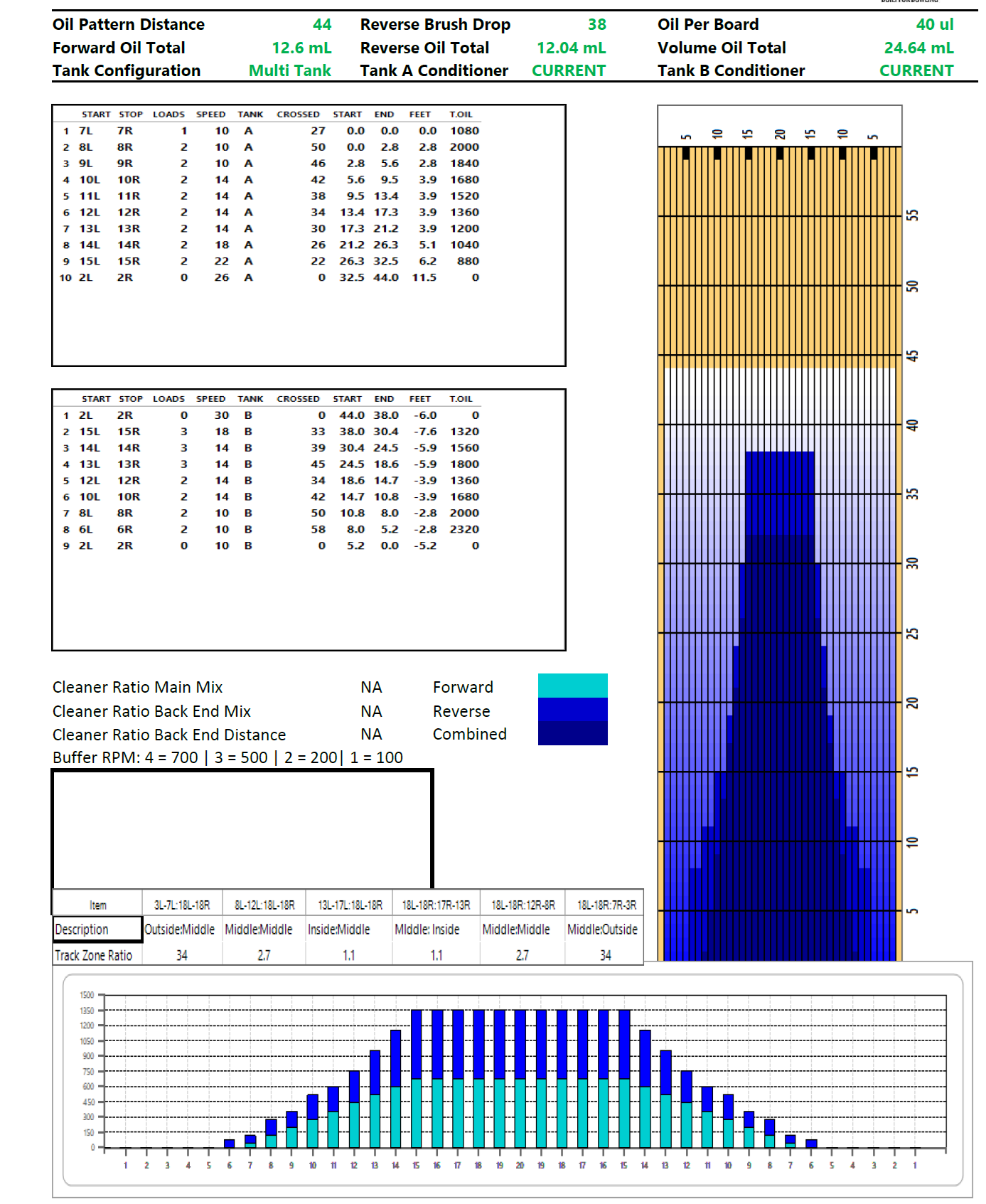Select forward table row 10 with speed 26

coord(270,278)
